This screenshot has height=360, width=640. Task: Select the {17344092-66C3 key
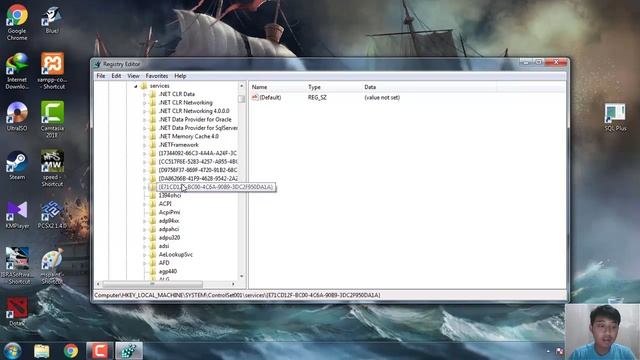coord(198,153)
